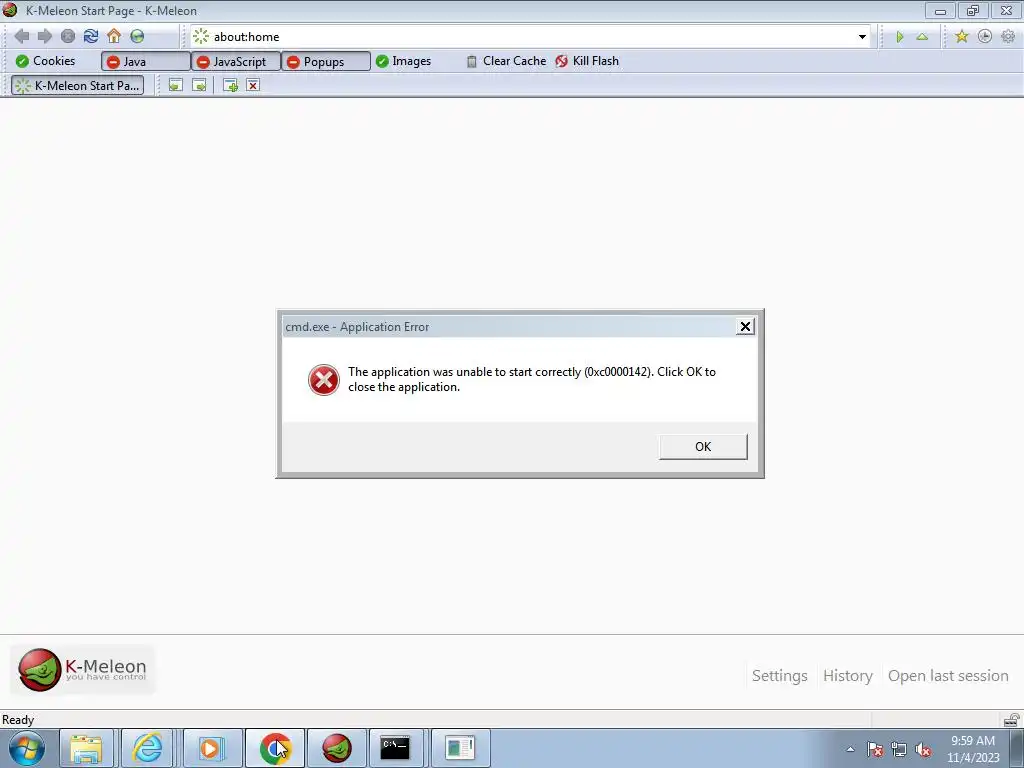
Task: Launch Internet Explorer from the taskbar
Action: [148, 748]
